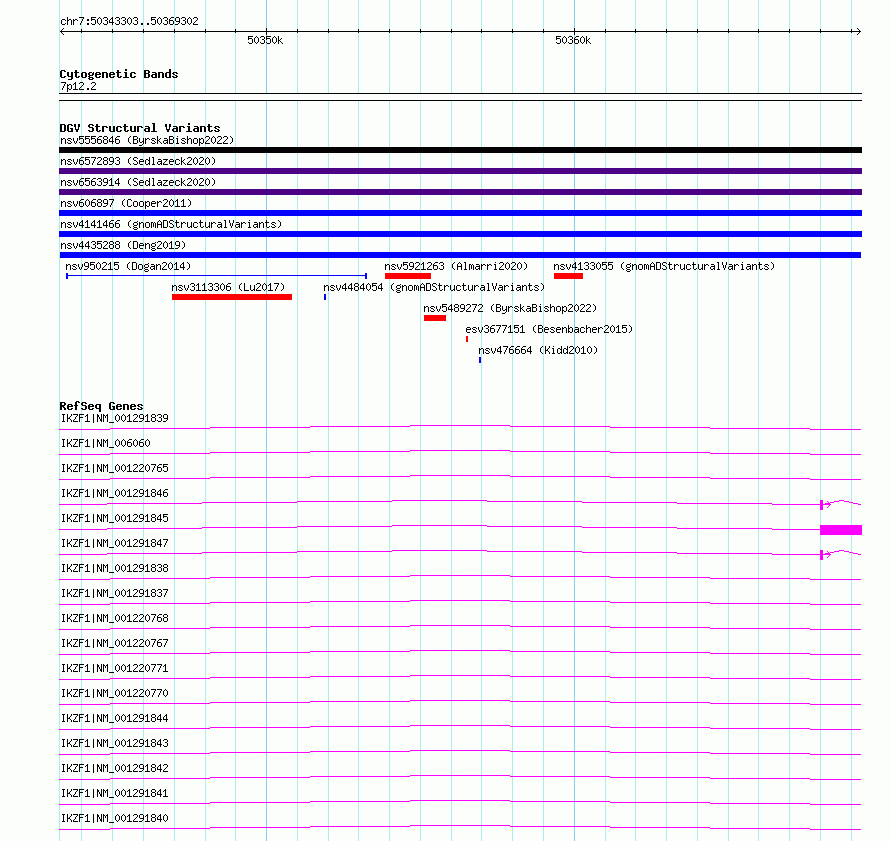
Task: Select the black nsv5556846 variant bar
Action: (x=460, y=150)
